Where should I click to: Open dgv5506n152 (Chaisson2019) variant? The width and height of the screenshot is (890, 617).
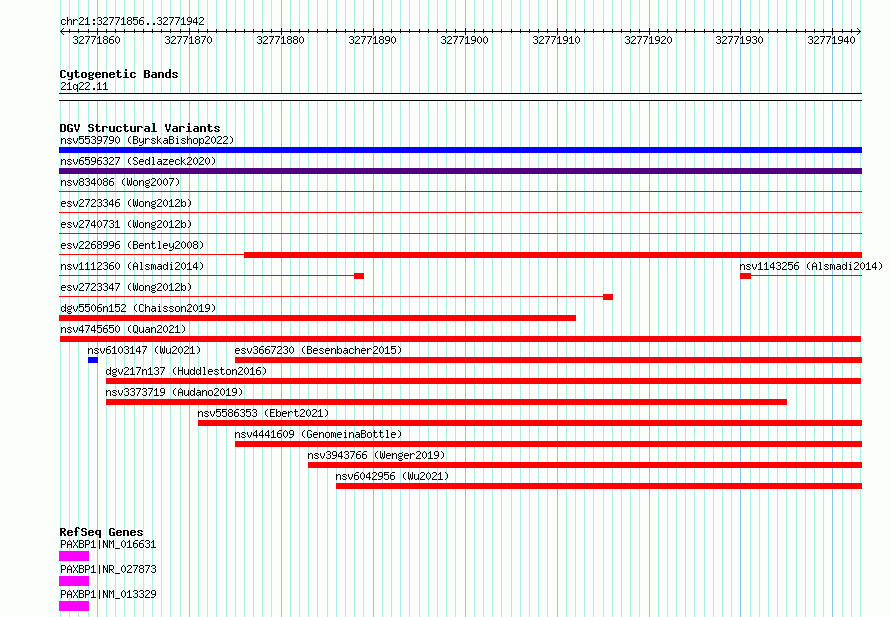[x=138, y=308]
